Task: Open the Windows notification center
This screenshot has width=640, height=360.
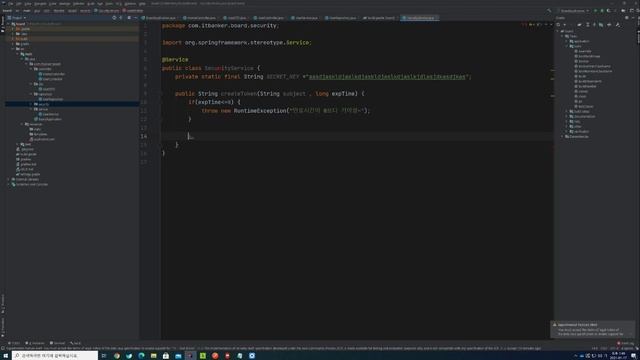Action: [633, 356]
